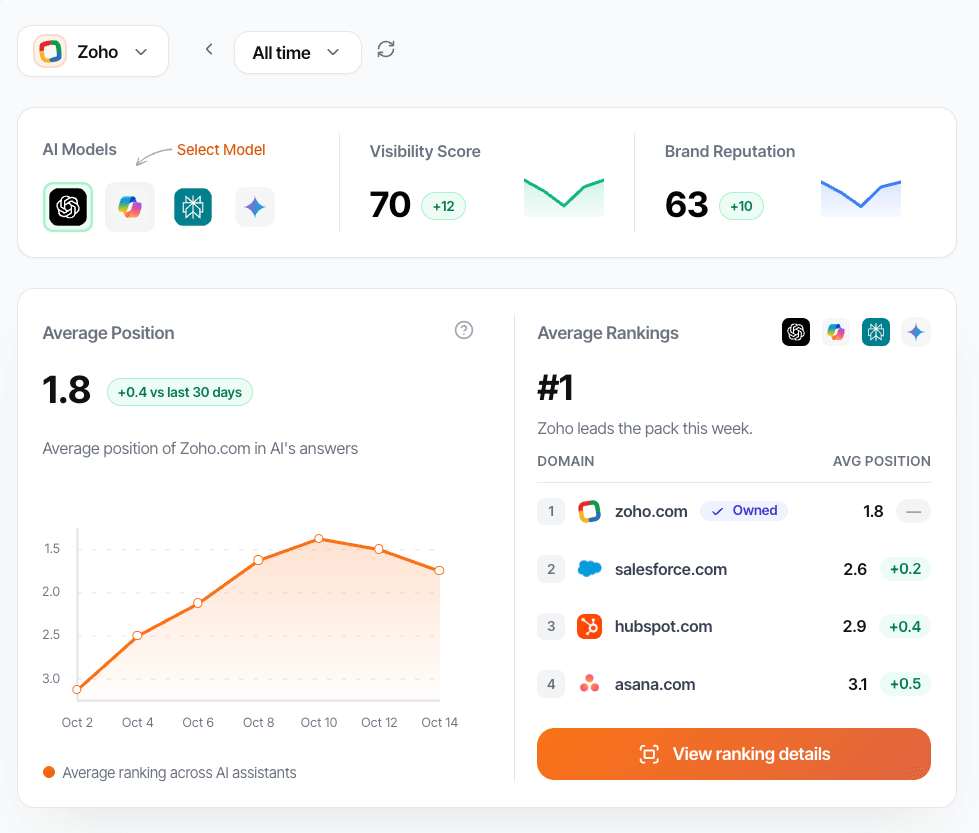Select the ChatGPT model in AI Models
Screen dimensions: 979x833
68,207
